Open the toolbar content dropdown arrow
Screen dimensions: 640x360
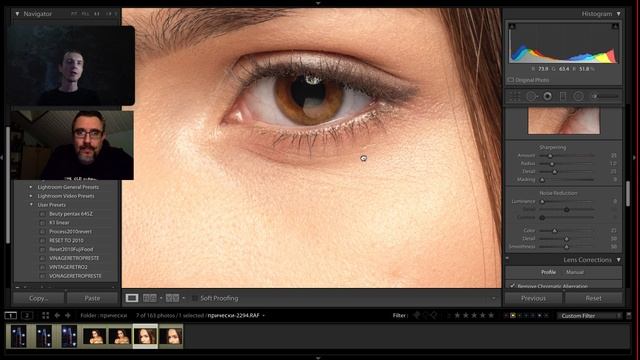(494, 298)
